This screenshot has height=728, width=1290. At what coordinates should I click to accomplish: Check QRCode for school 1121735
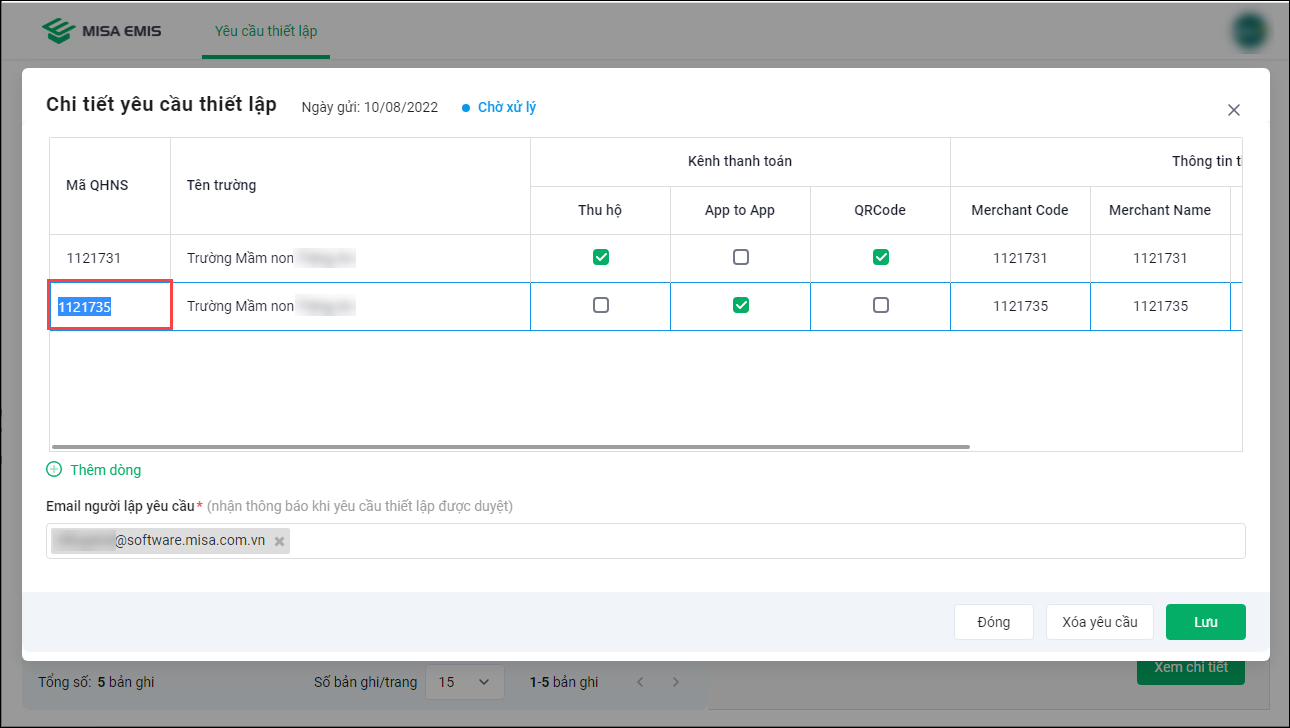[x=881, y=305]
